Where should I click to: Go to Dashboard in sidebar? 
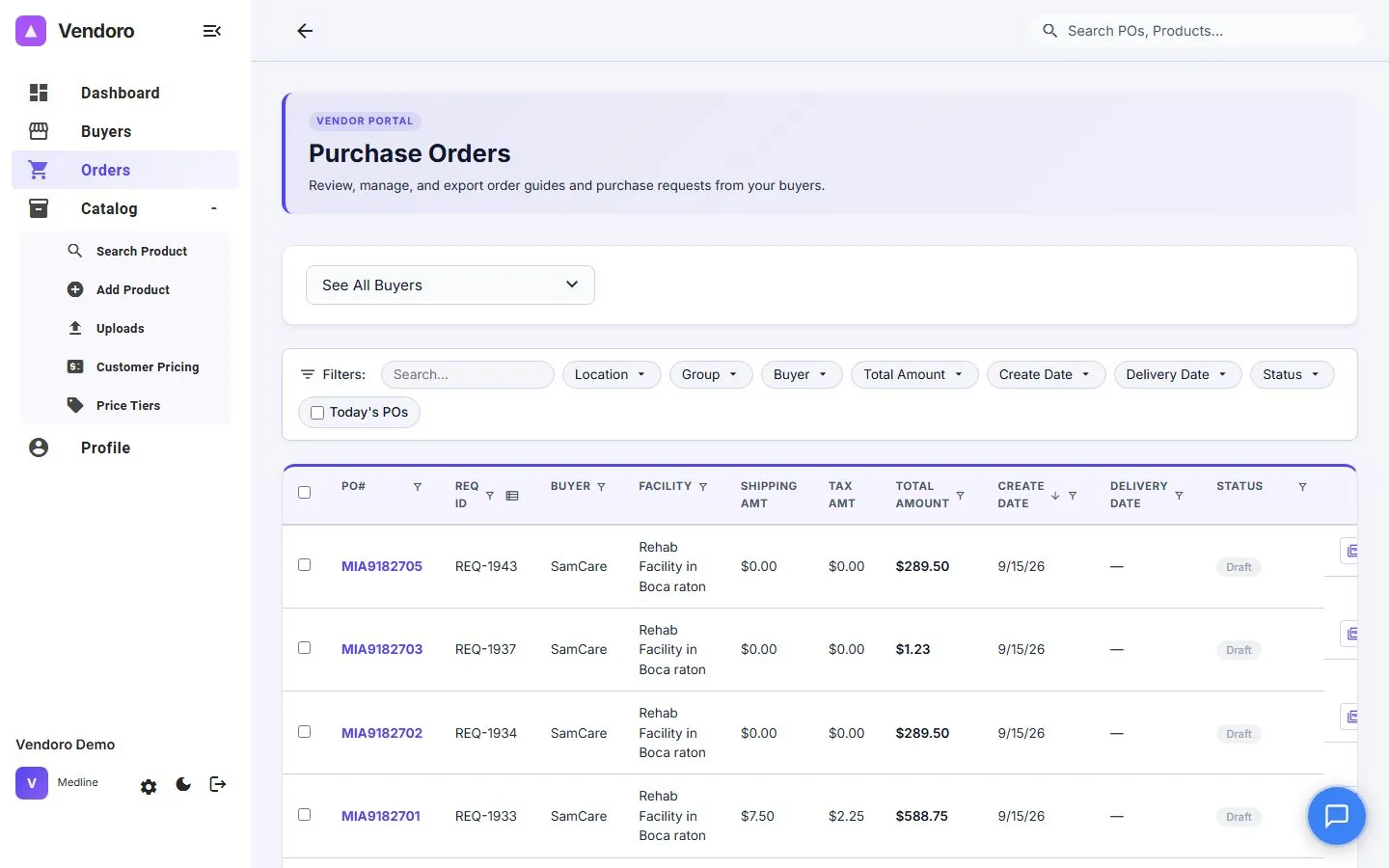click(x=125, y=93)
